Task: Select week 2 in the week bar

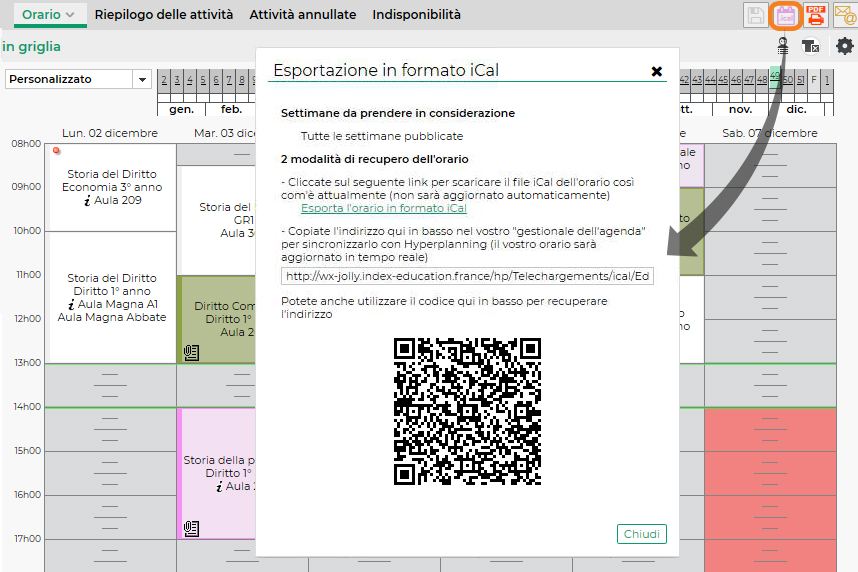Action: tap(164, 80)
